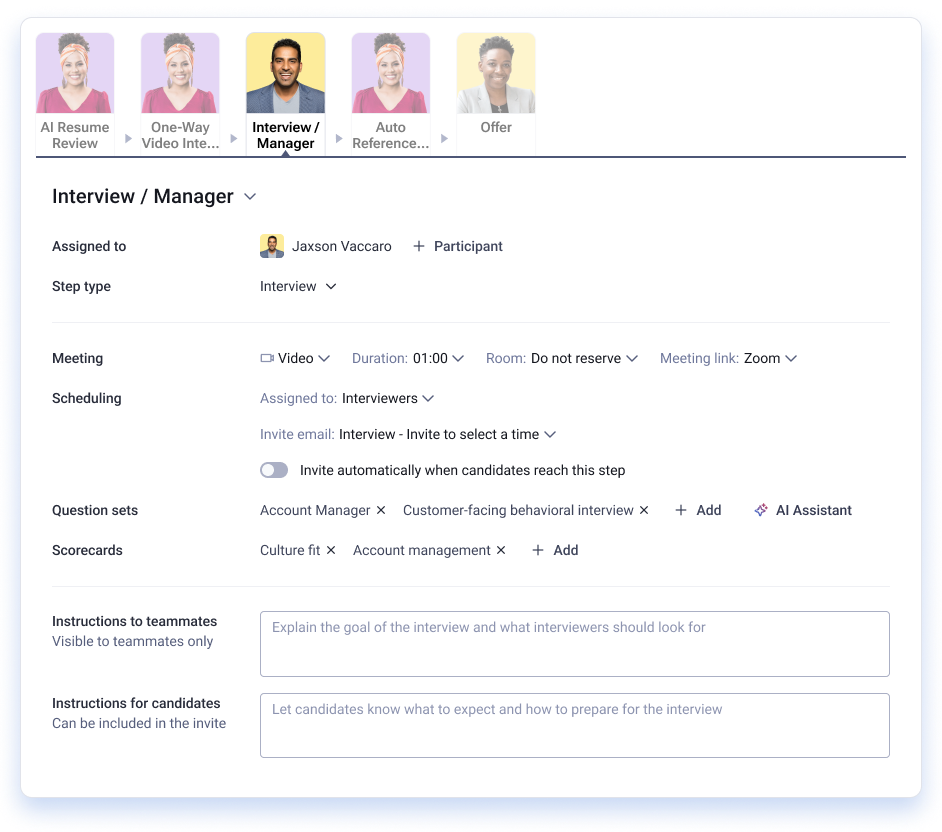The width and height of the screenshot is (942, 832).
Task: Click the Offer step portrait thumbnail
Action: click(496, 73)
